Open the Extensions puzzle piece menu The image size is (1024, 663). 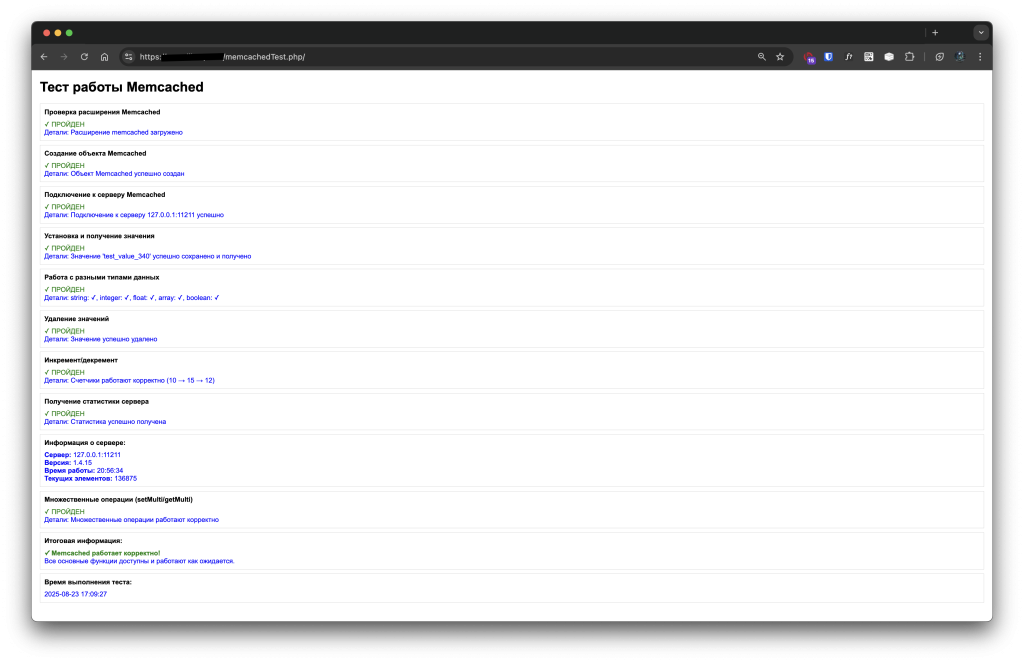[909, 57]
